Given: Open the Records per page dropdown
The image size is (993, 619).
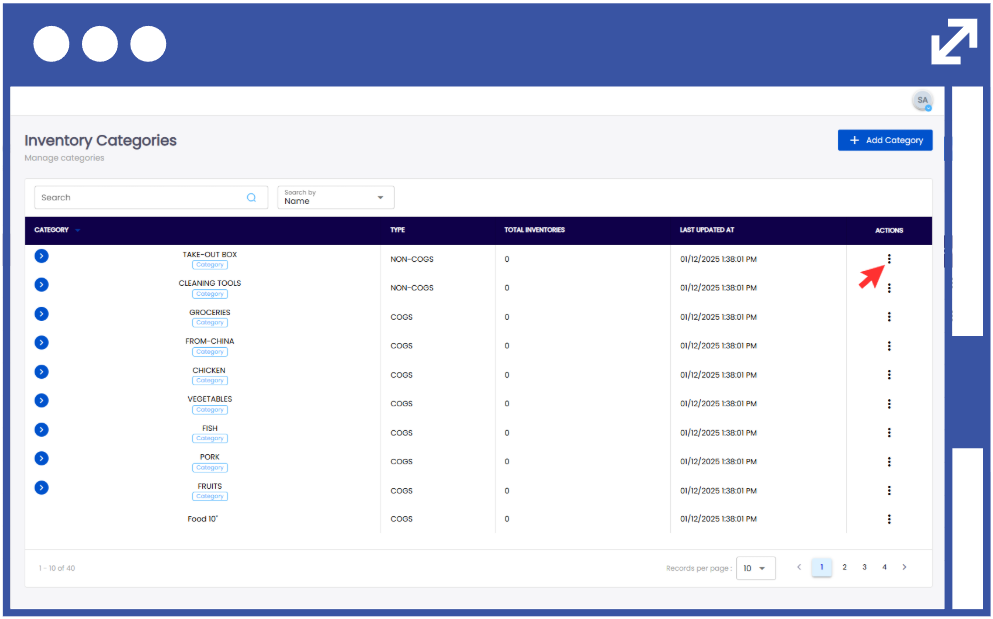Looking at the screenshot, I should pos(755,568).
